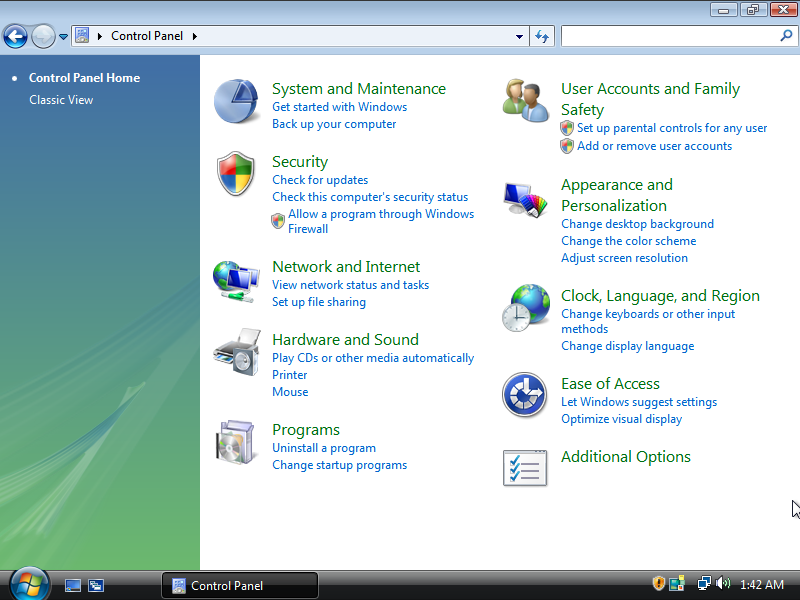
Task: Open Adjust screen resolution link
Action: pyautogui.click(x=624, y=258)
